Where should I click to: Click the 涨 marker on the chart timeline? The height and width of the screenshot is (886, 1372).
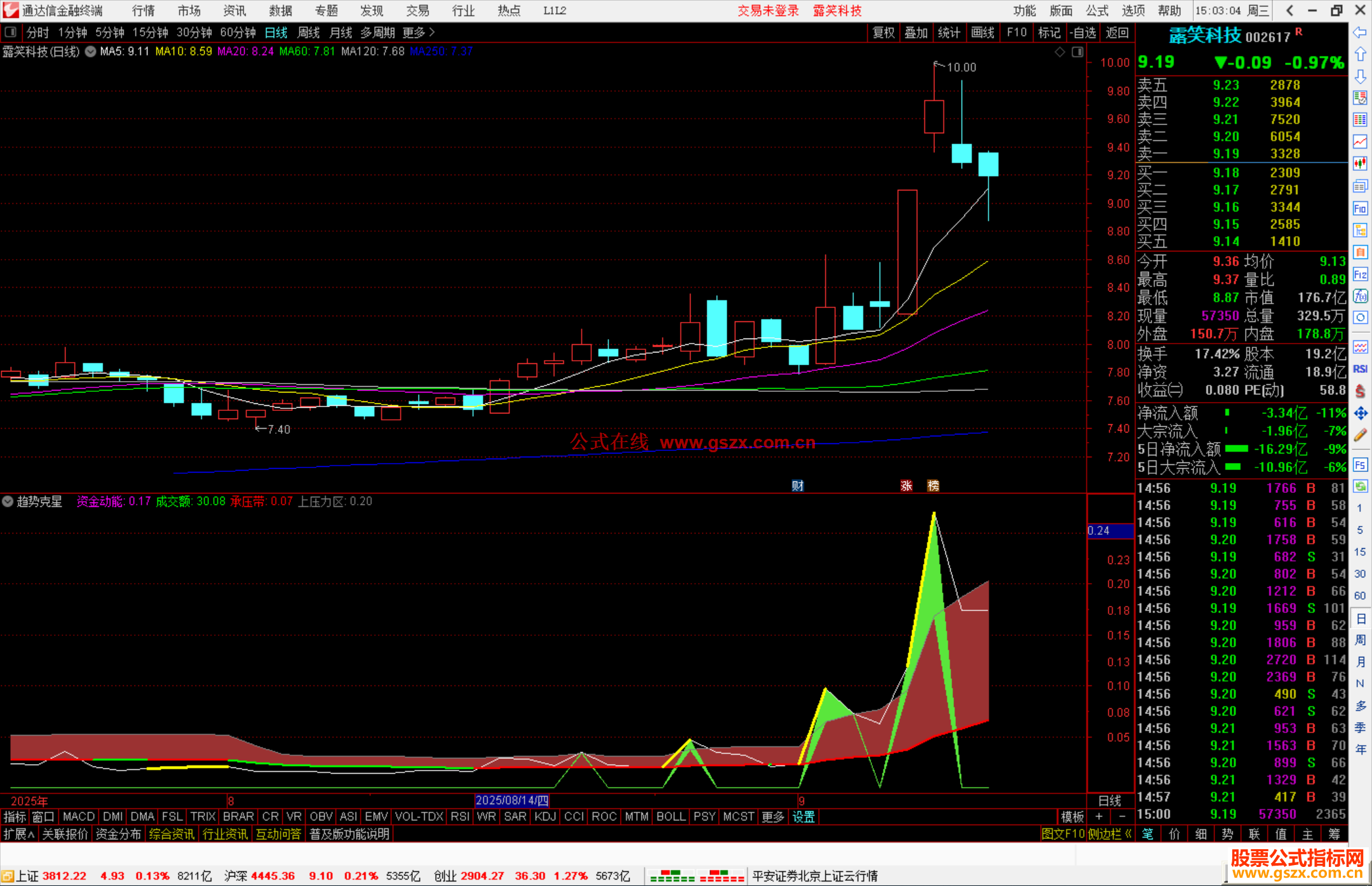point(906,486)
